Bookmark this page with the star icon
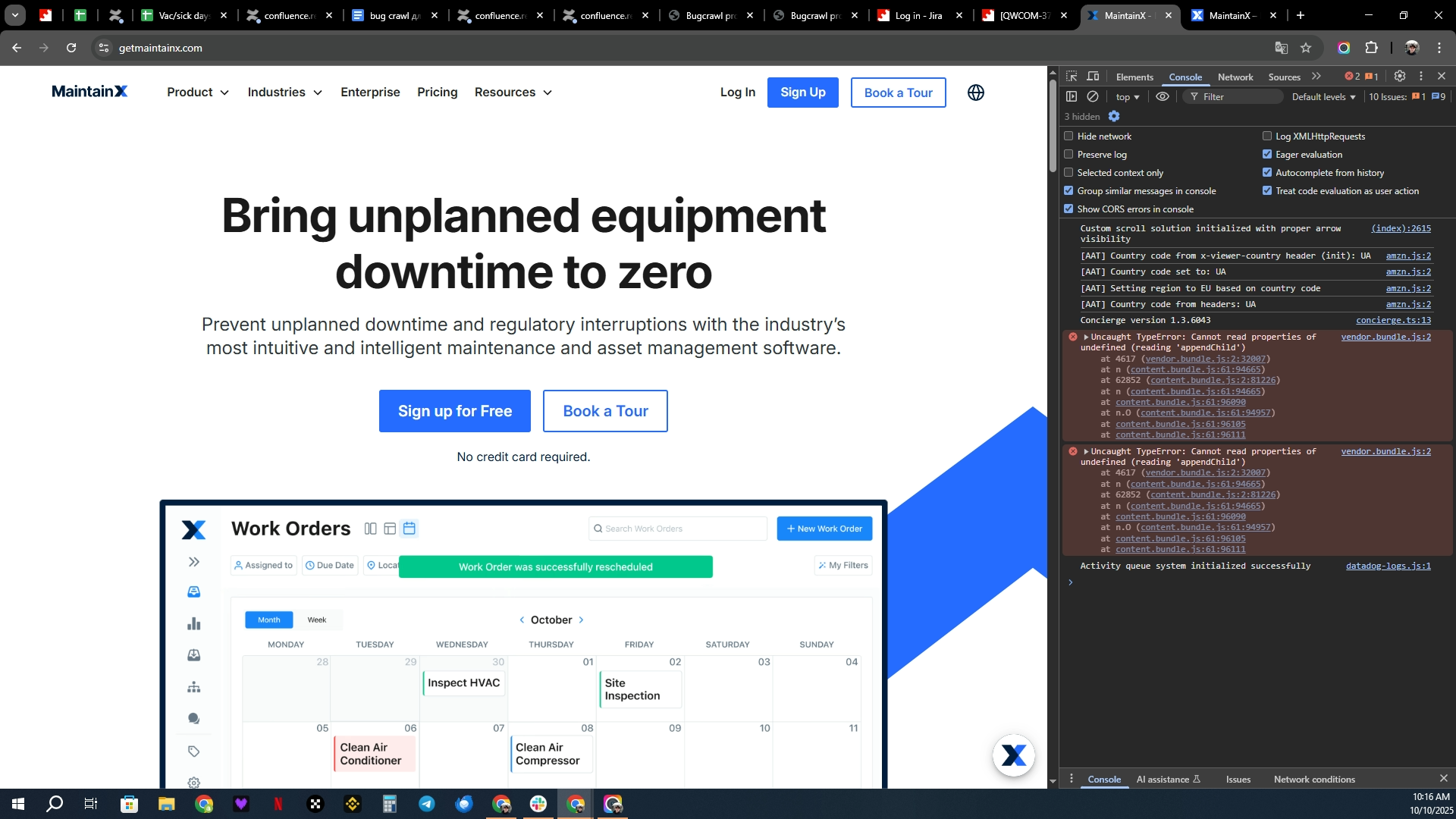Viewport: 1456px width, 819px height. (x=1306, y=48)
